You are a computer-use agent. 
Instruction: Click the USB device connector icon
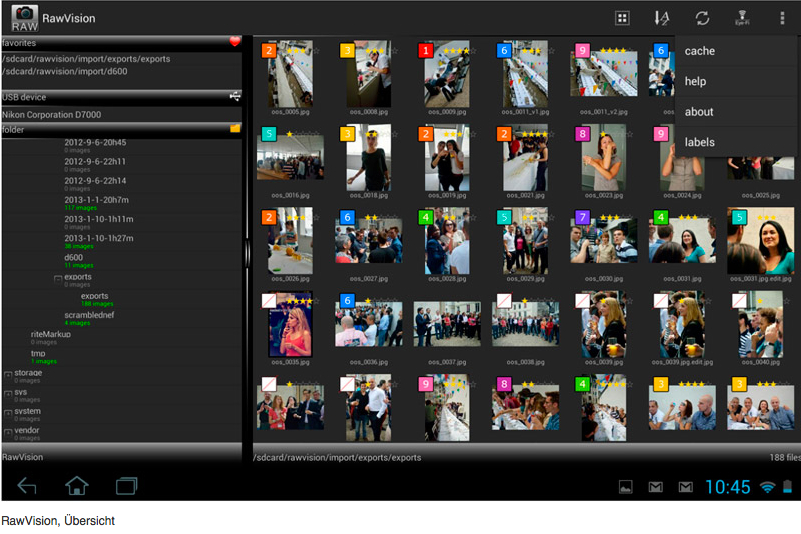(234, 96)
